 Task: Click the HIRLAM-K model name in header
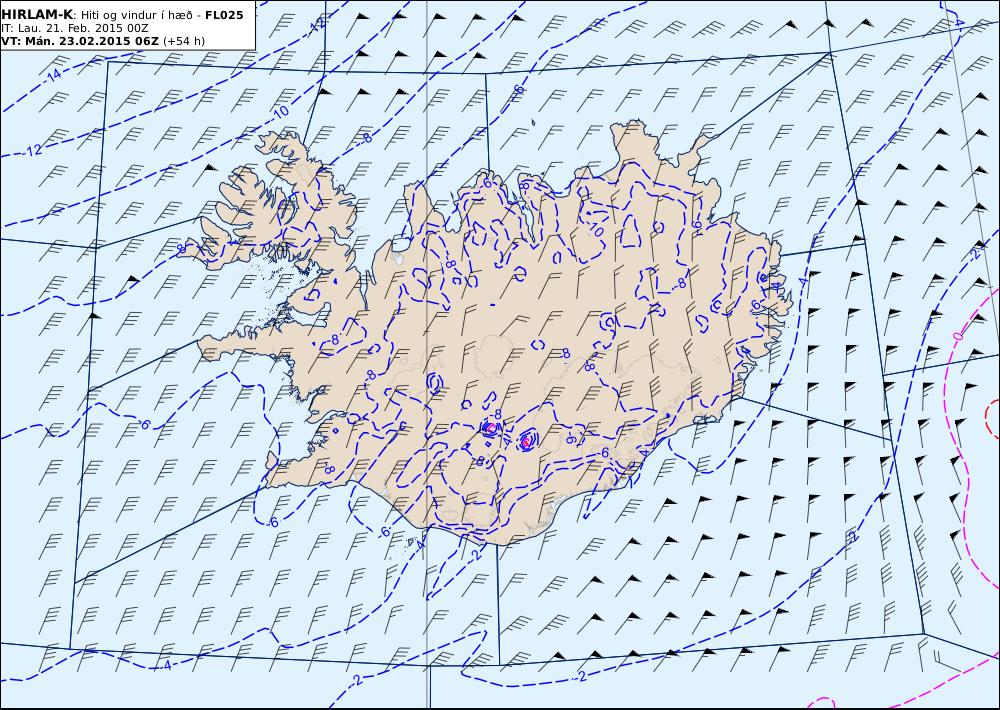37,15
